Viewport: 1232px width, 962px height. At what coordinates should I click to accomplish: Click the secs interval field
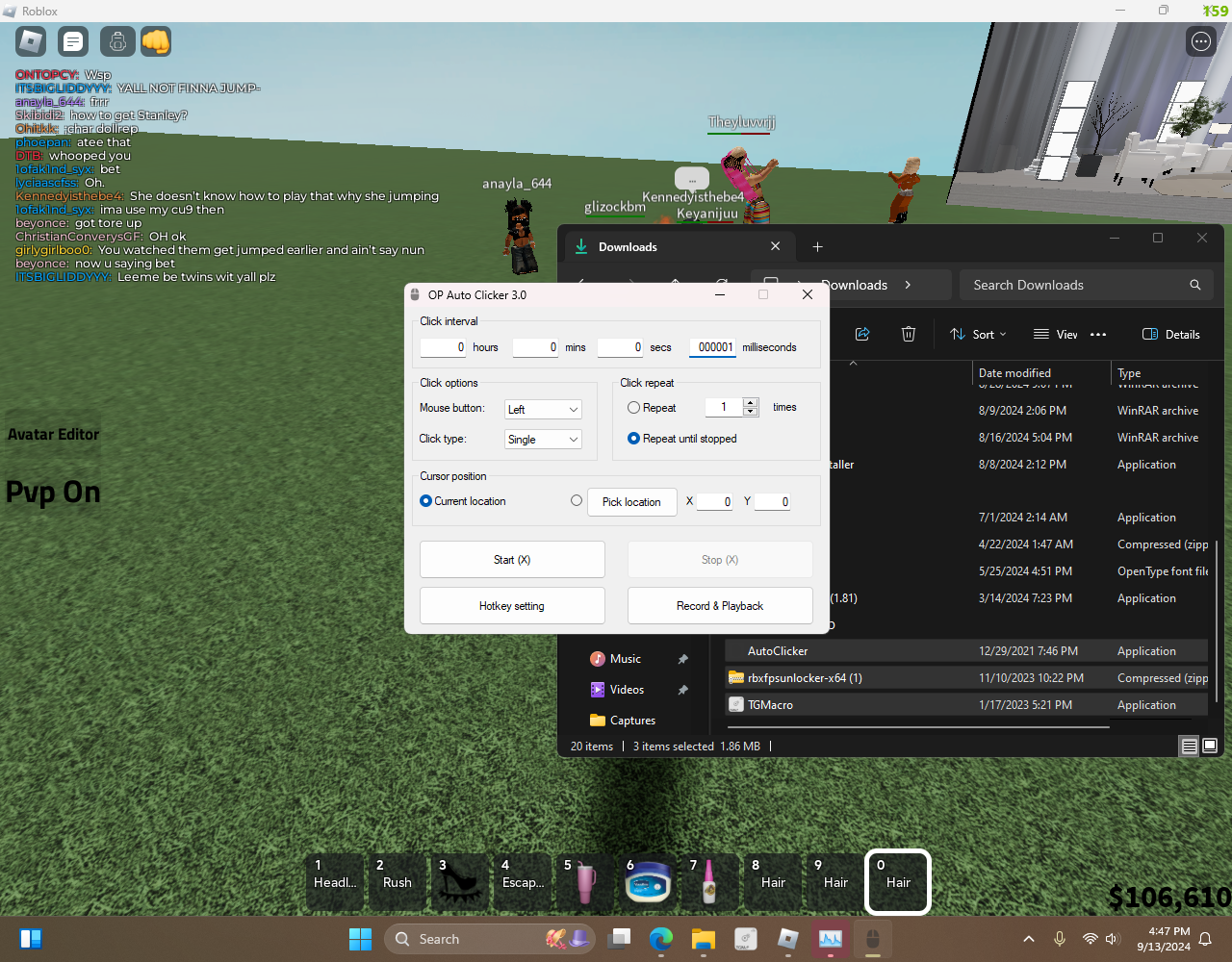620,347
